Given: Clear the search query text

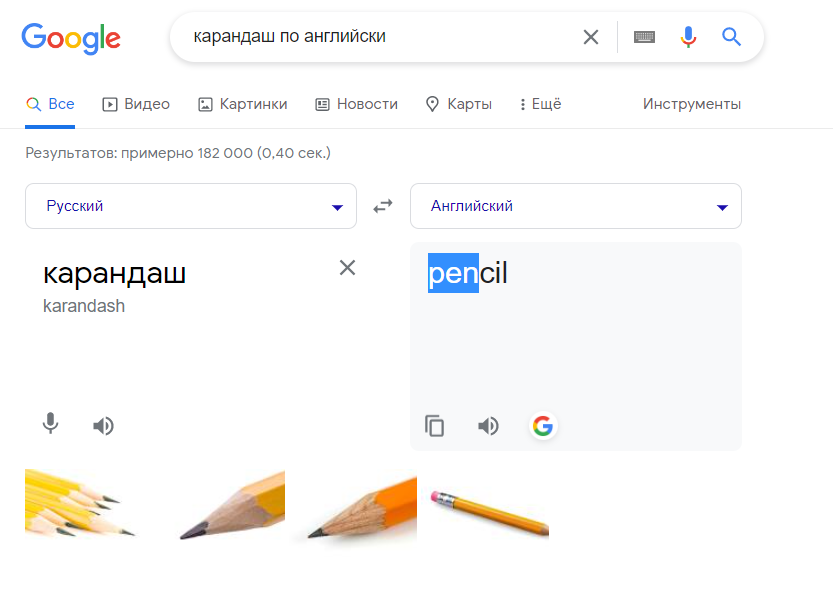Looking at the screenshot, I should (x=591, y=37).
